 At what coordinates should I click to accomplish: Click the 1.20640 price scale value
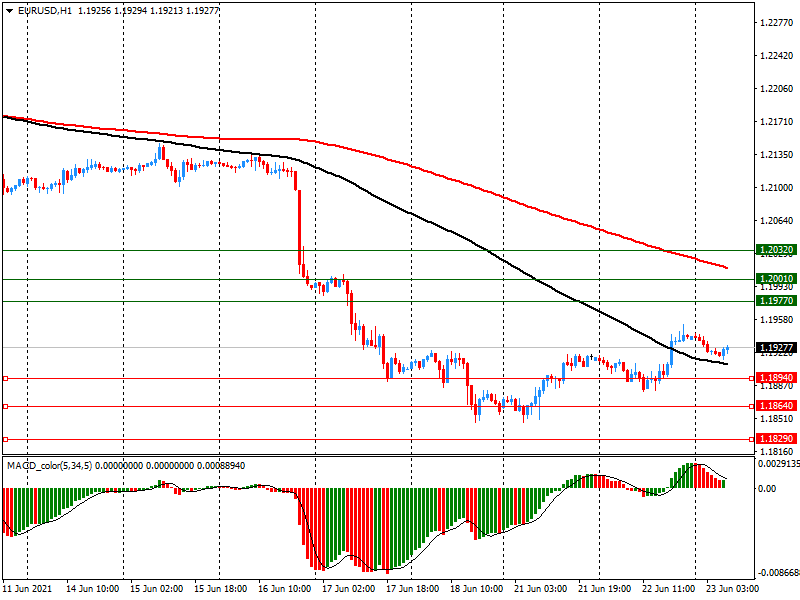[777, 220]
